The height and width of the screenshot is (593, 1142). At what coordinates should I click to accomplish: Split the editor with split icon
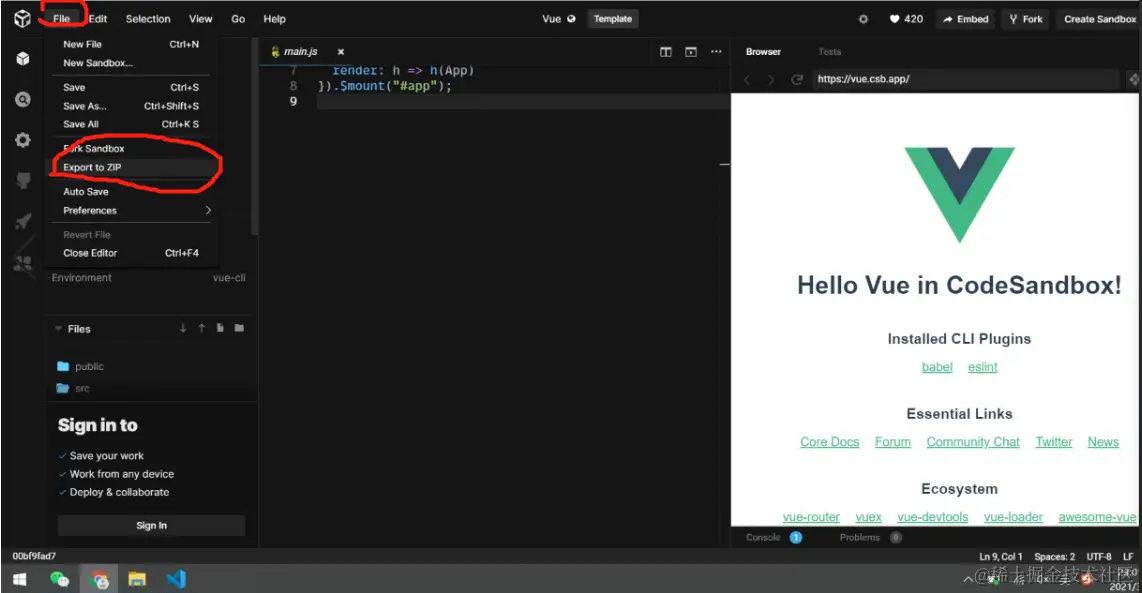666,52
